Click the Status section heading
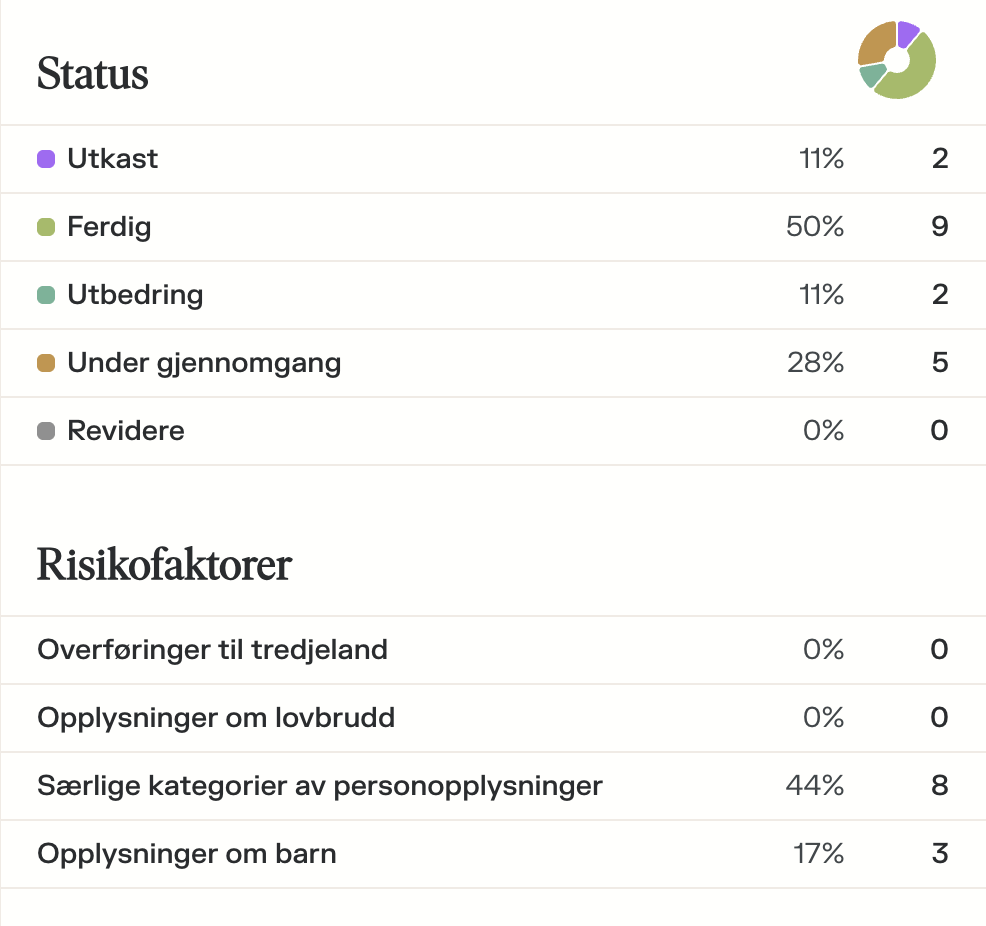 coord(93,74)
